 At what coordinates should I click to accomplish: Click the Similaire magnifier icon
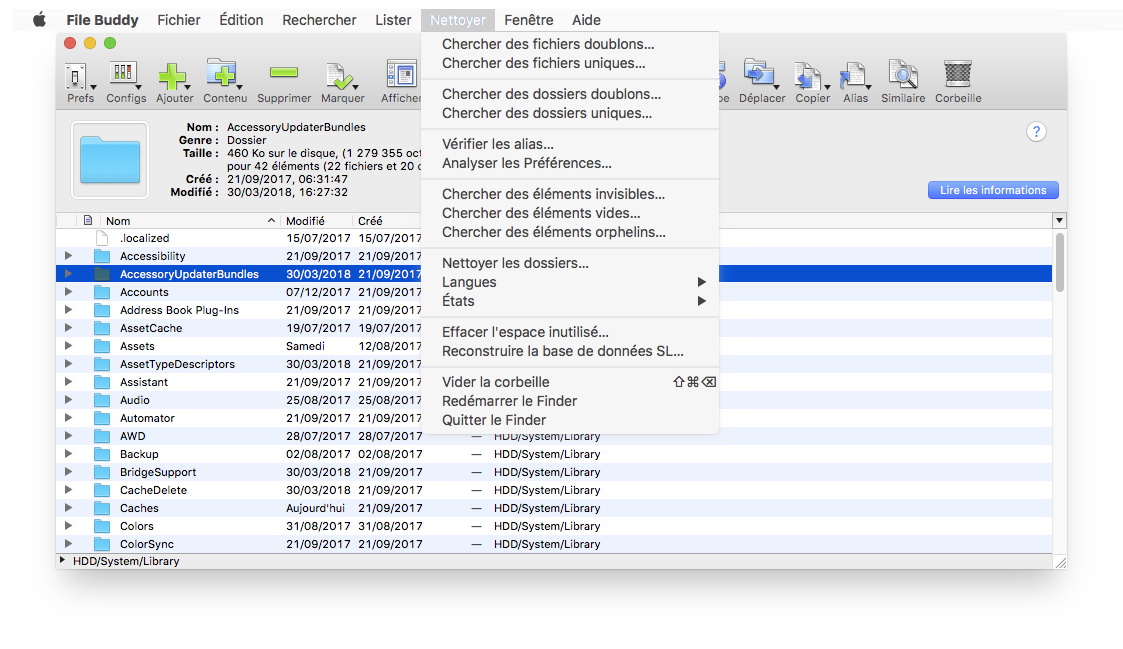tap(902, 74)
